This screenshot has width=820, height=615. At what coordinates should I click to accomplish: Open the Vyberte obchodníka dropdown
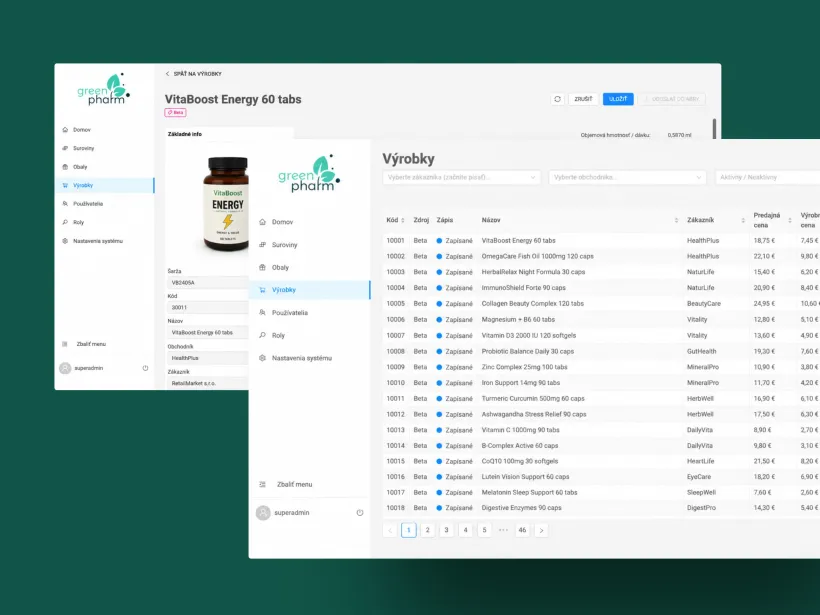click(628, 177)
